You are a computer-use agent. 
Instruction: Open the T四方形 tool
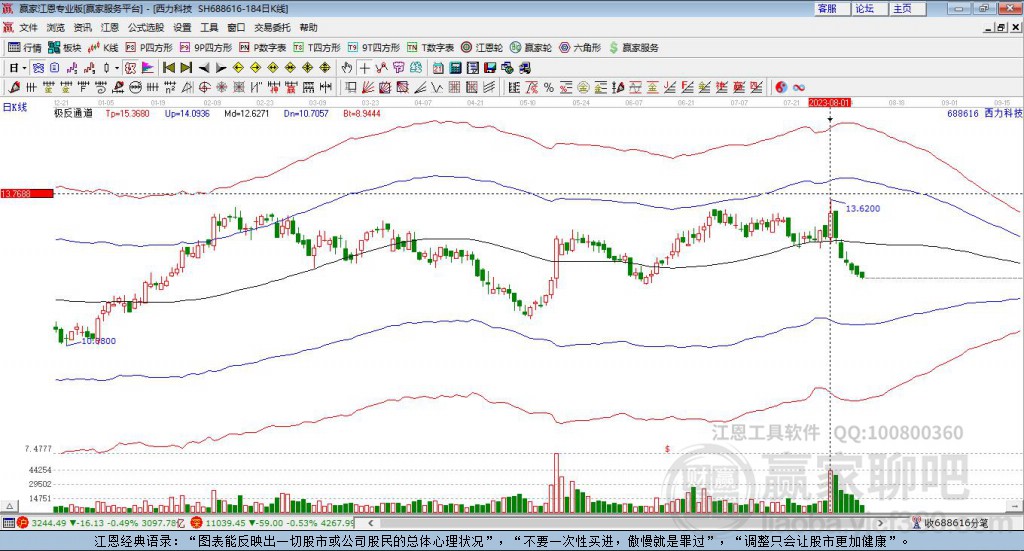pyautogui.click(x=317, y=48)
